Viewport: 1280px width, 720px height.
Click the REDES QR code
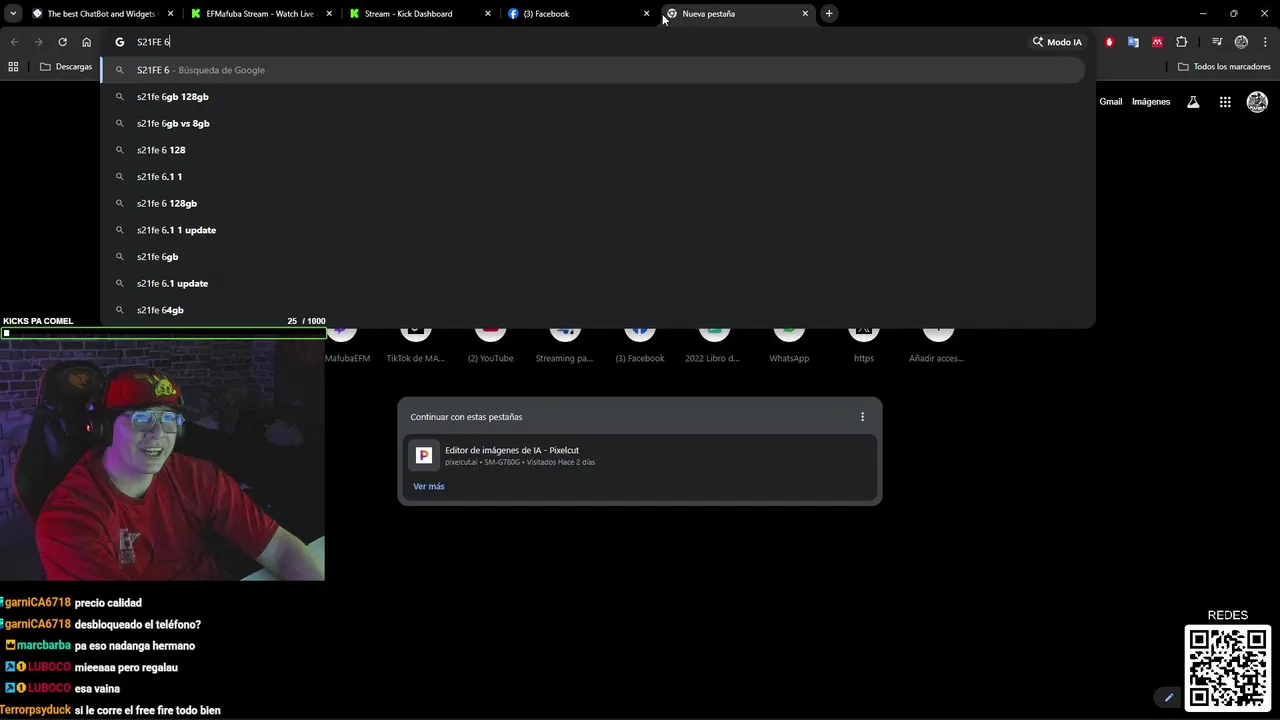1228,668
